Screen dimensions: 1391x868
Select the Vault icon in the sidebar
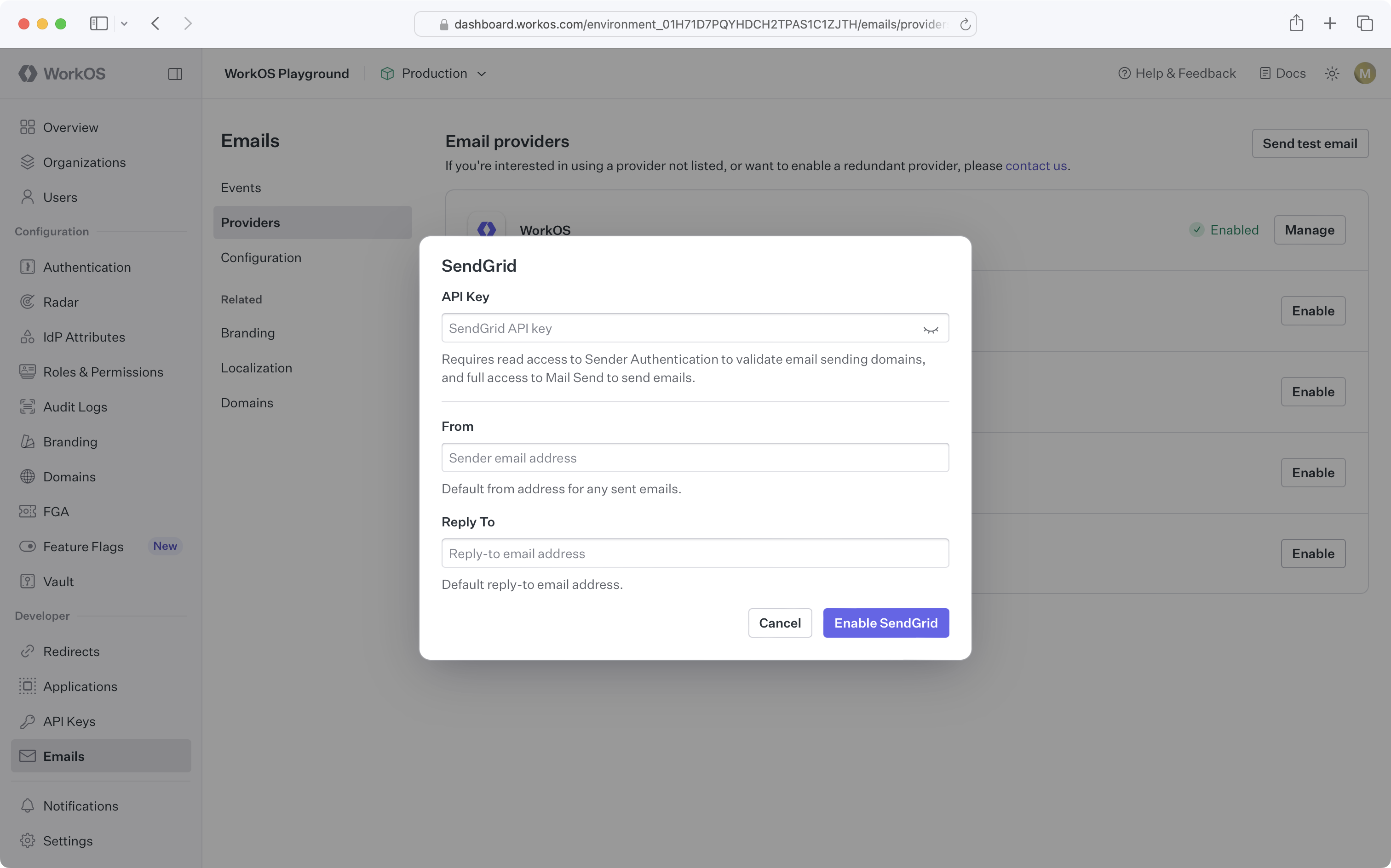point(28,581)
